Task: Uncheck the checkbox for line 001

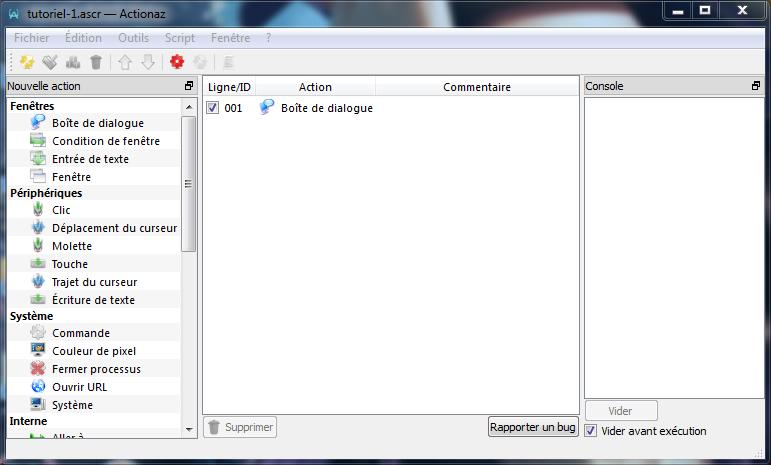Action: [213, 108]
